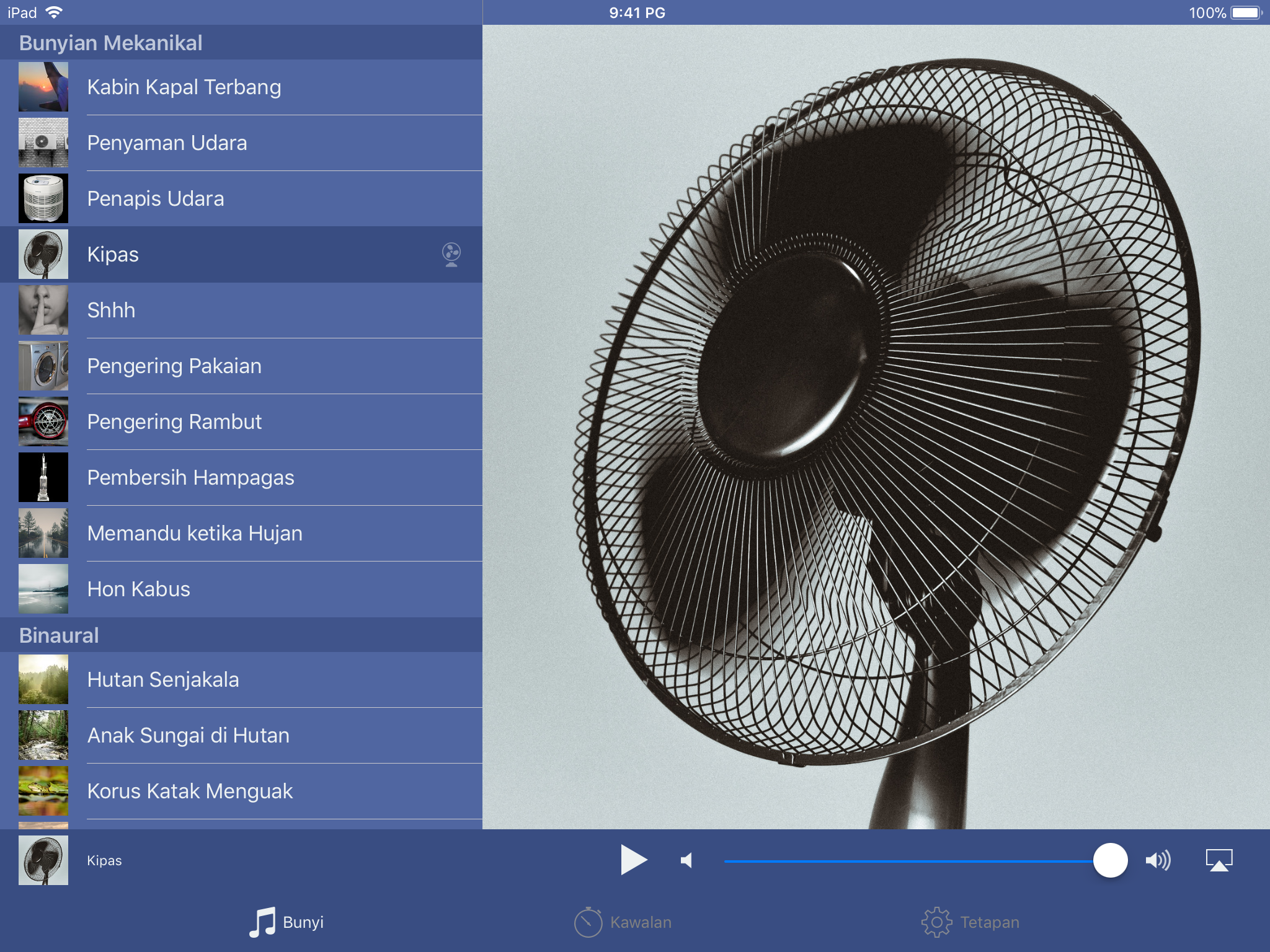Tap the Binaural section header
Screen dimensions: 1270x952
tap(241, 635)
